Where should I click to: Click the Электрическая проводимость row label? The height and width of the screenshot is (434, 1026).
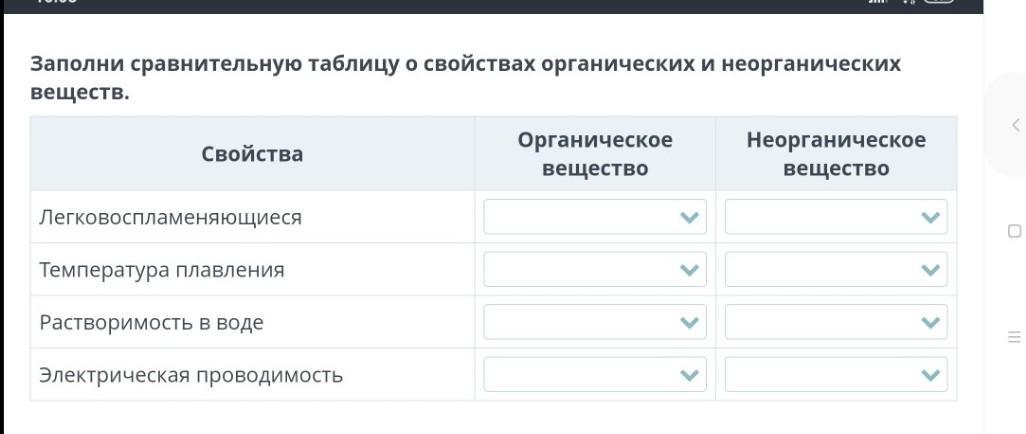pyautogui.click(x=191, y=376)
